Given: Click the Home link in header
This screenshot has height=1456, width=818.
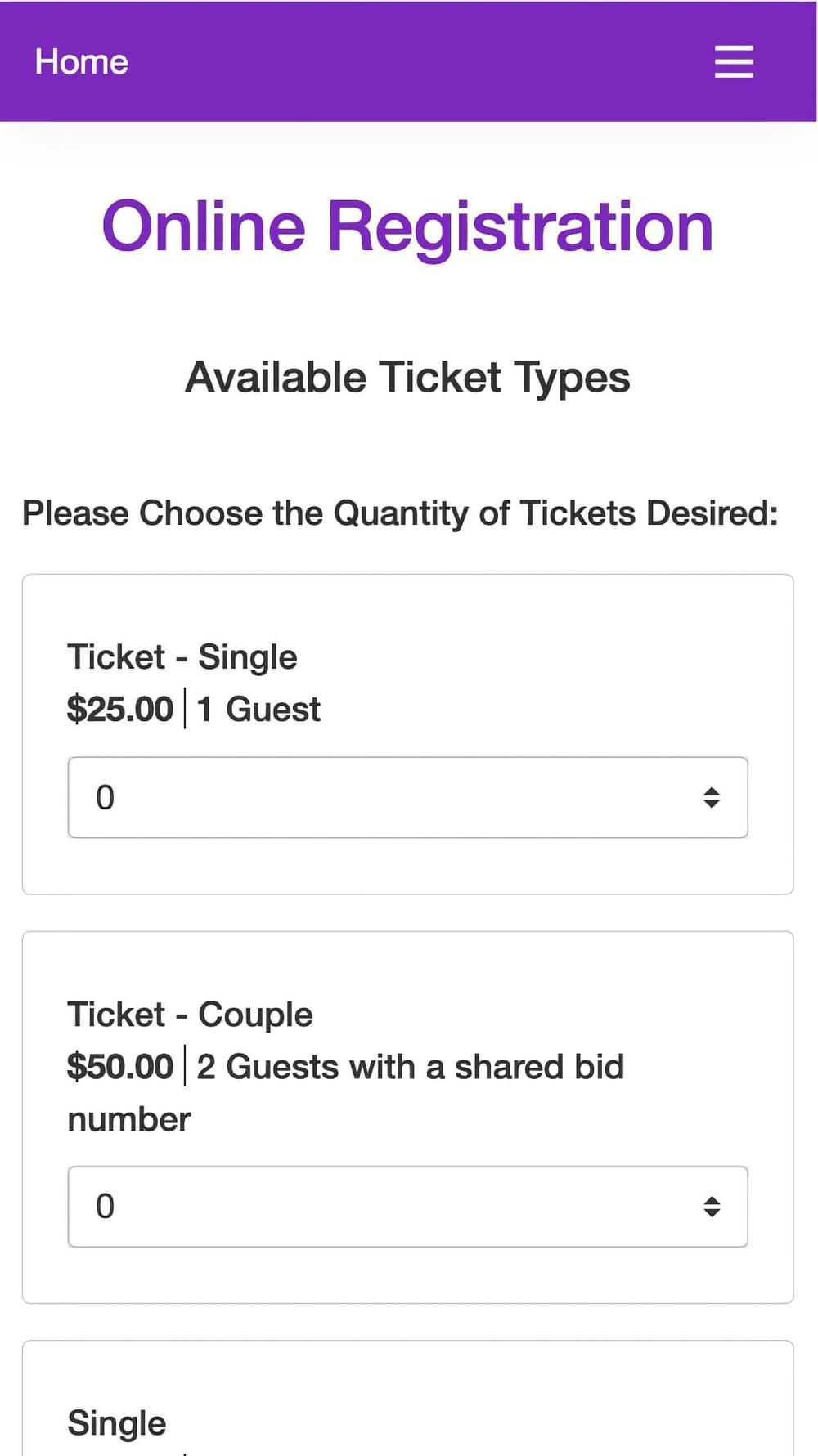Looking at the screenshot, I should pyautogui.click(x=81, y=62).
